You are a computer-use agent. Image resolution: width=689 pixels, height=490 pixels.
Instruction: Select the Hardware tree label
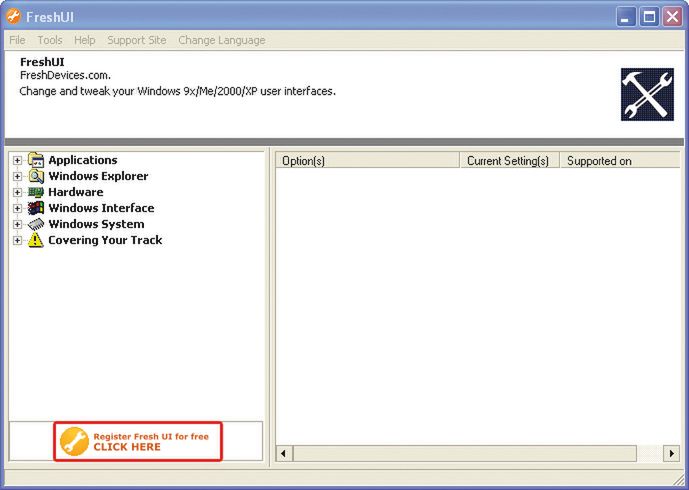(x=76, y=192)
